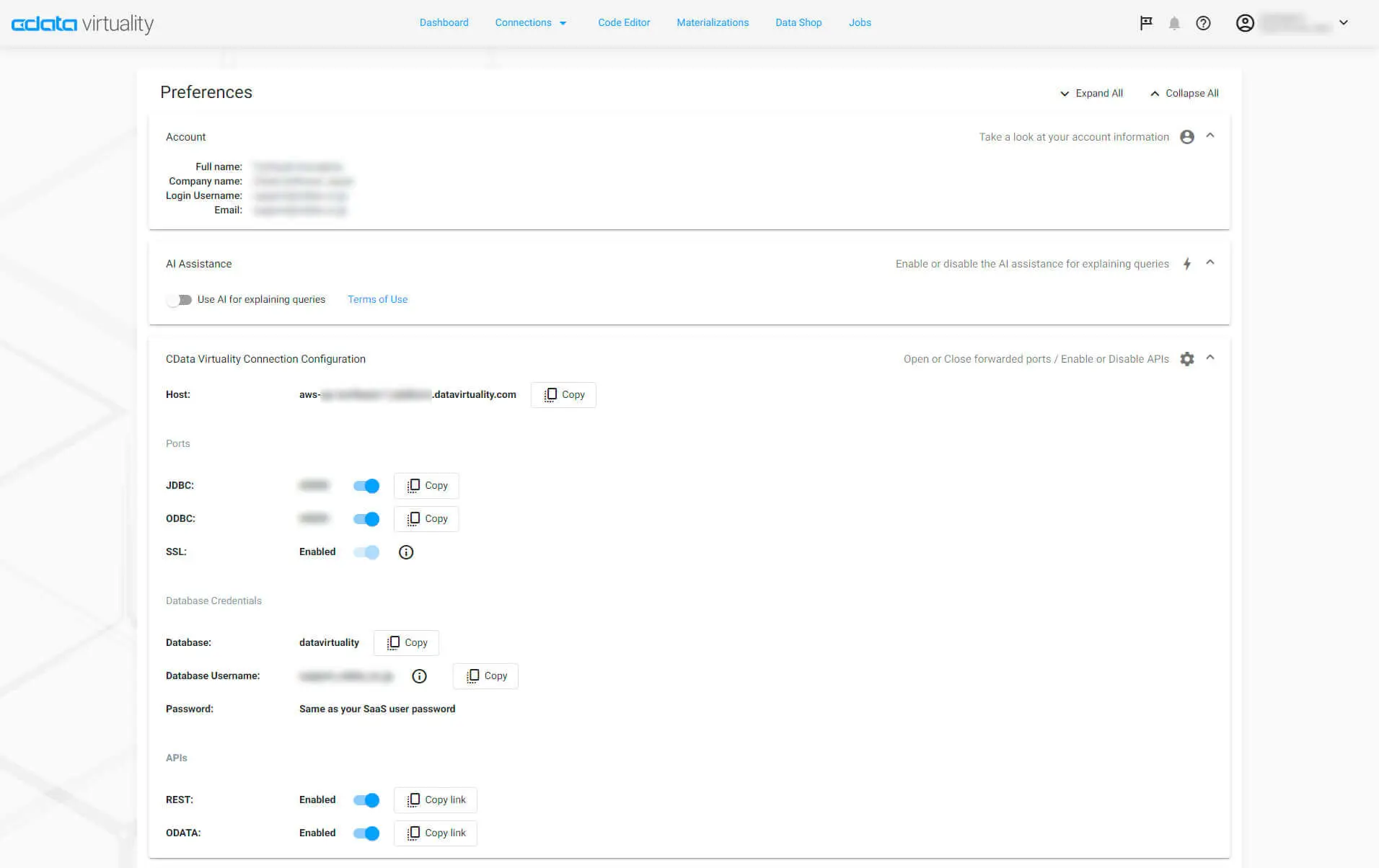Click the account person icon in Account section

(x=1187, y=137)
